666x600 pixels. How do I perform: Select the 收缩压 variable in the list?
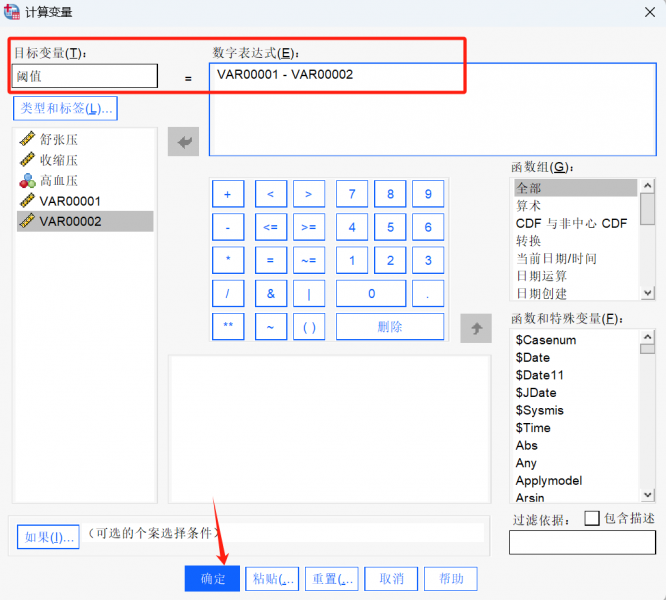tap(85, 160)
